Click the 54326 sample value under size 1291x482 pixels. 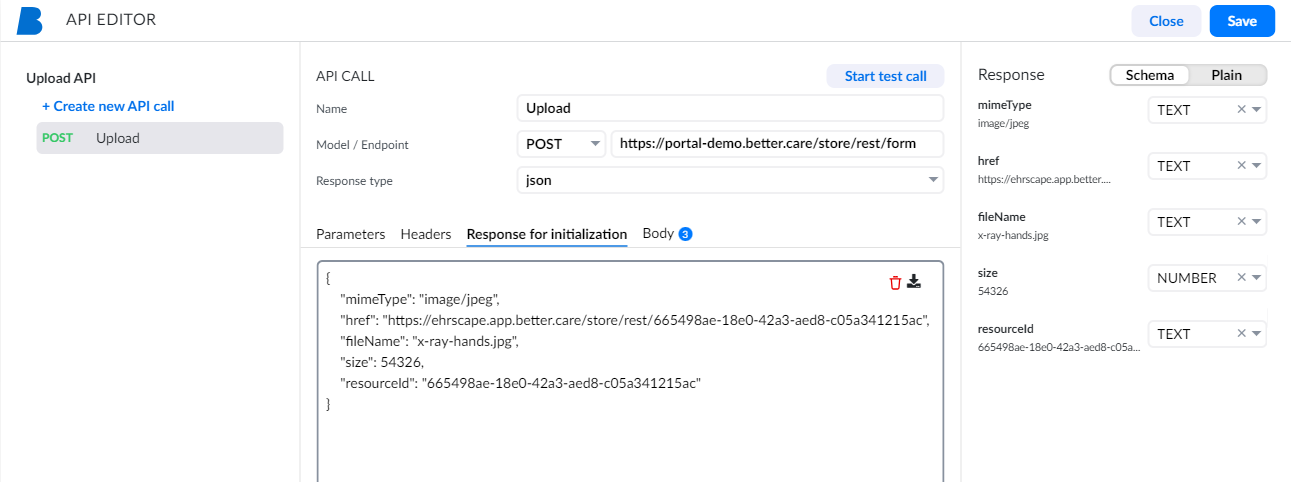point(992,291)
